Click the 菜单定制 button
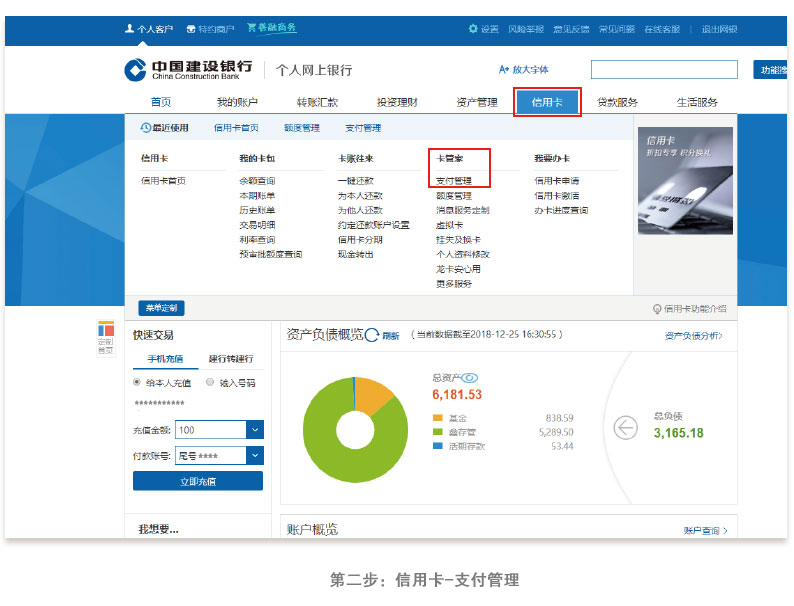Viewport: 794px width, 606px height. pos(161,308)
